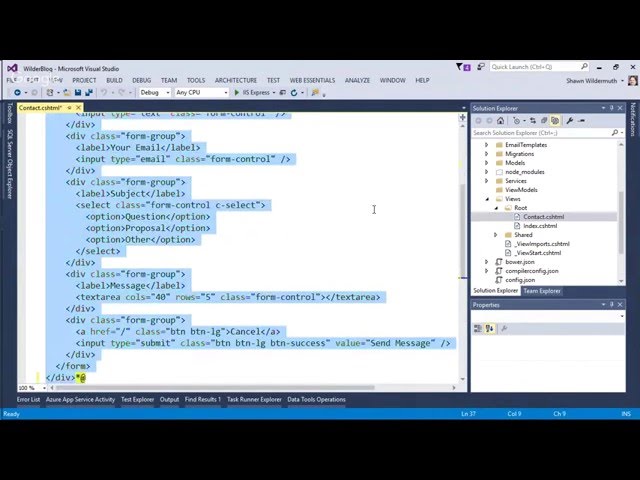Viewport: 640px width, 480px height.
Task: Open the Task Runner Explorer tab
Action: coord(254,400)
